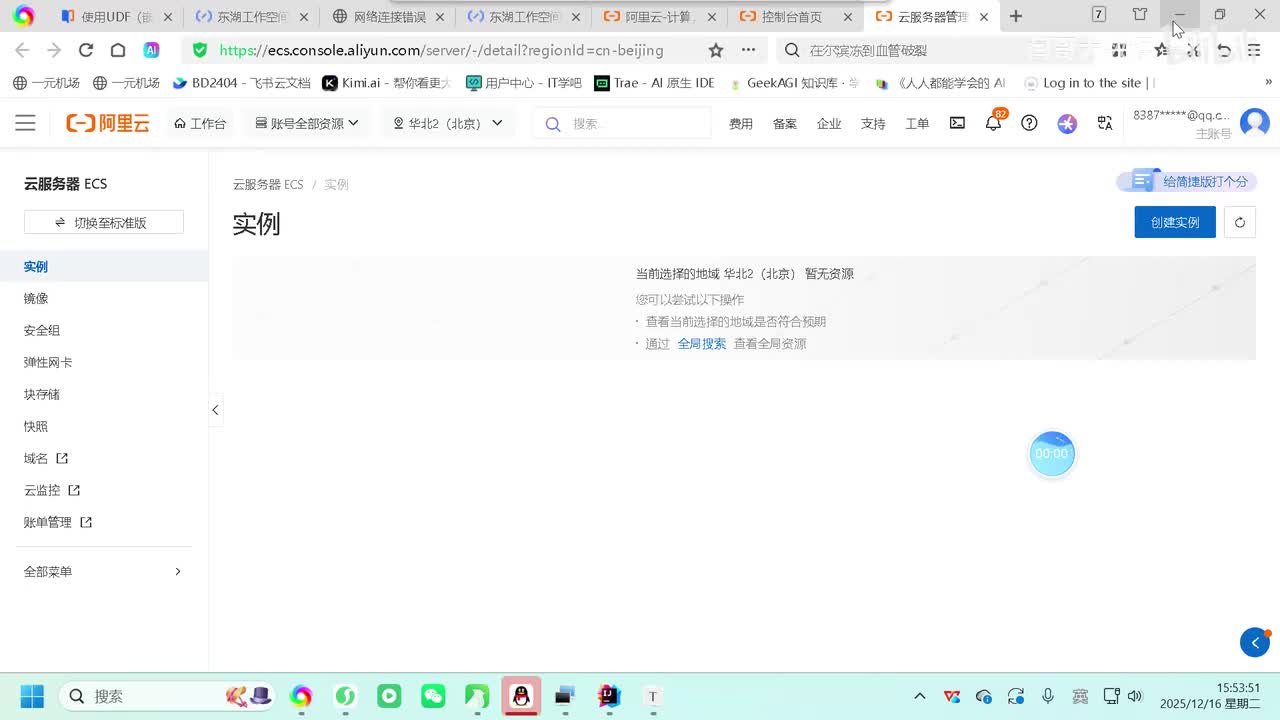Open the browser main menu icon
This screenshot has width=1280, height=720.
[1254, 50]
